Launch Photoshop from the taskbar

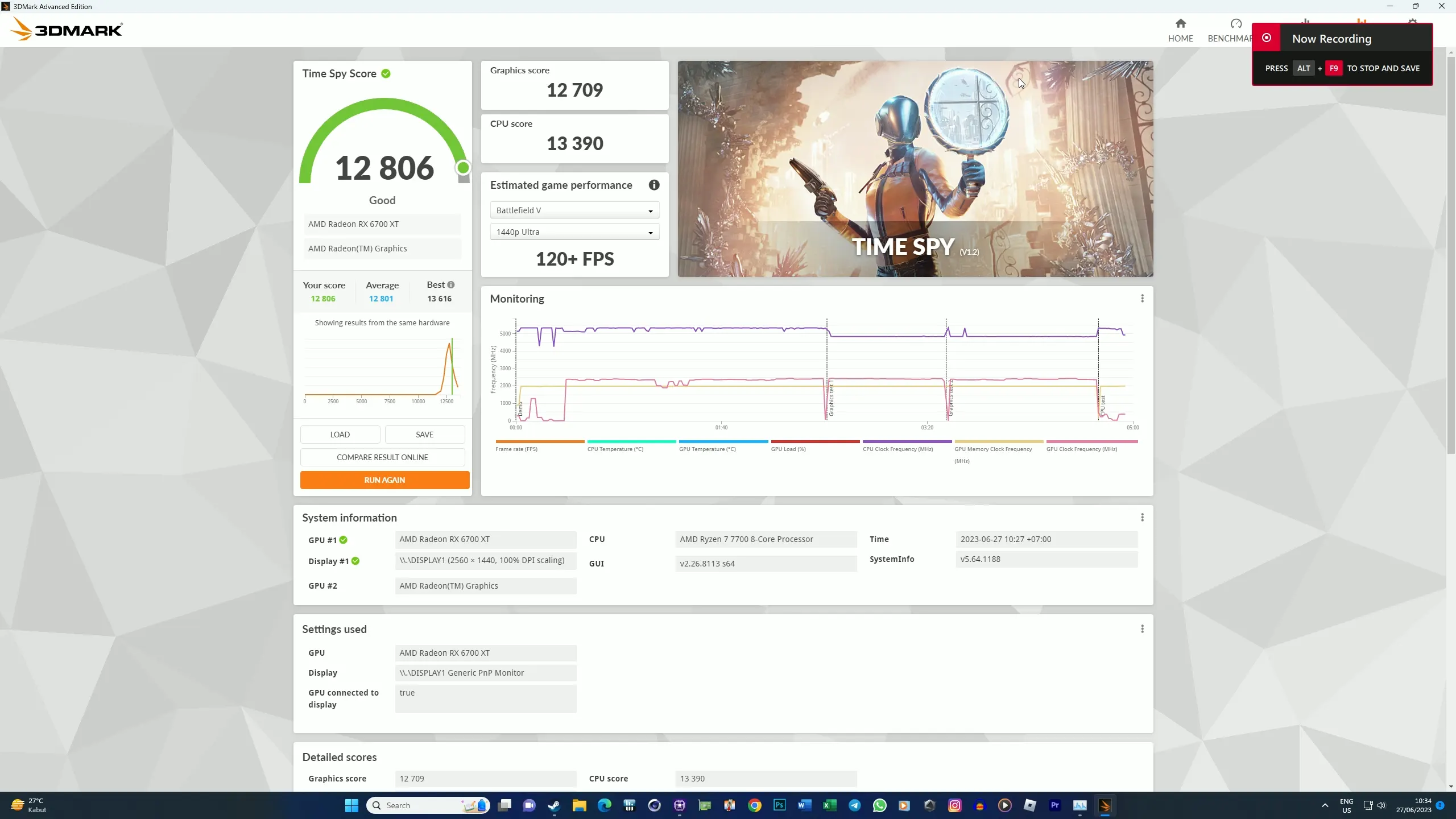click(780, 805)
